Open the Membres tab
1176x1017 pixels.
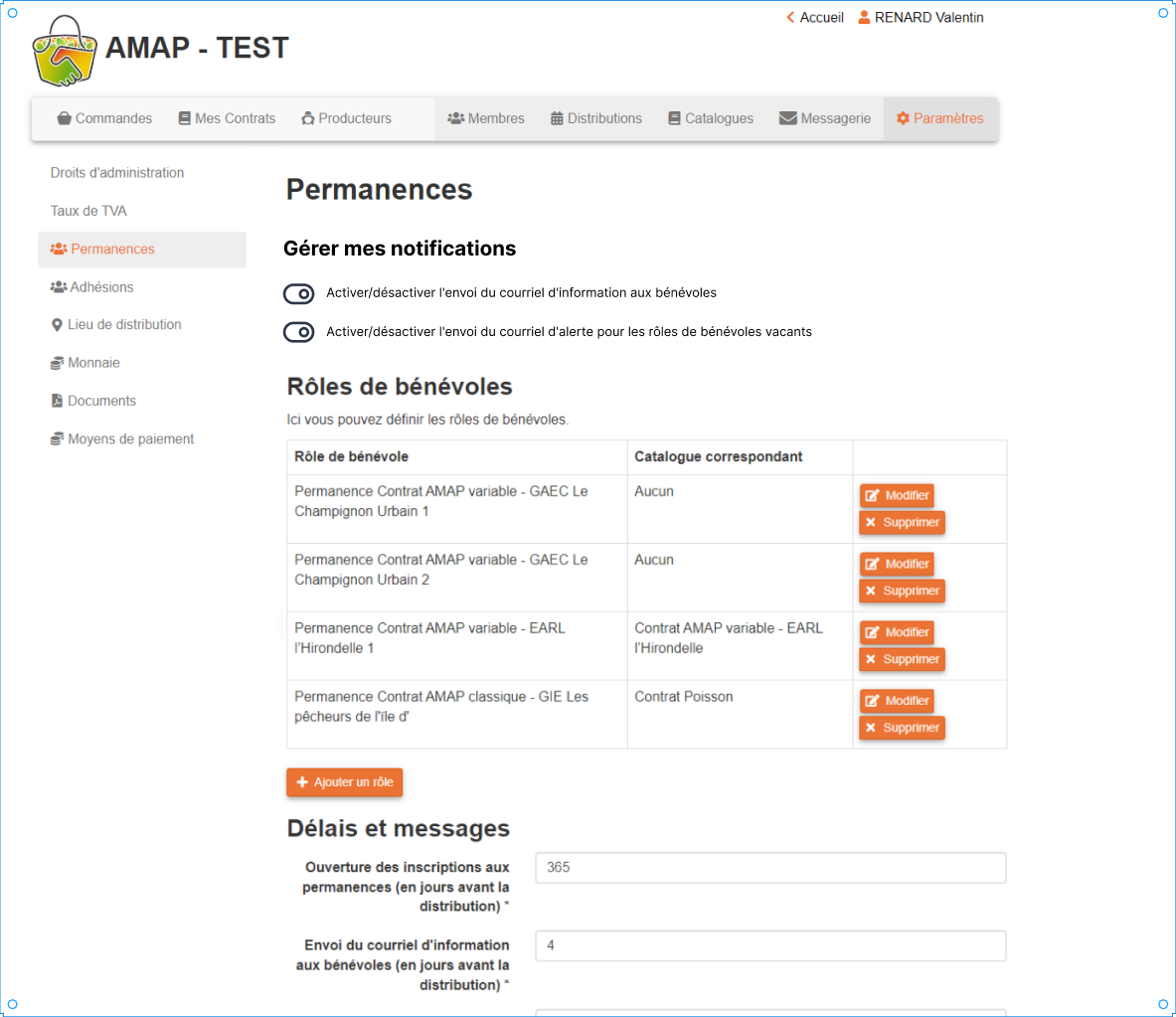click(x=486, y=118)
